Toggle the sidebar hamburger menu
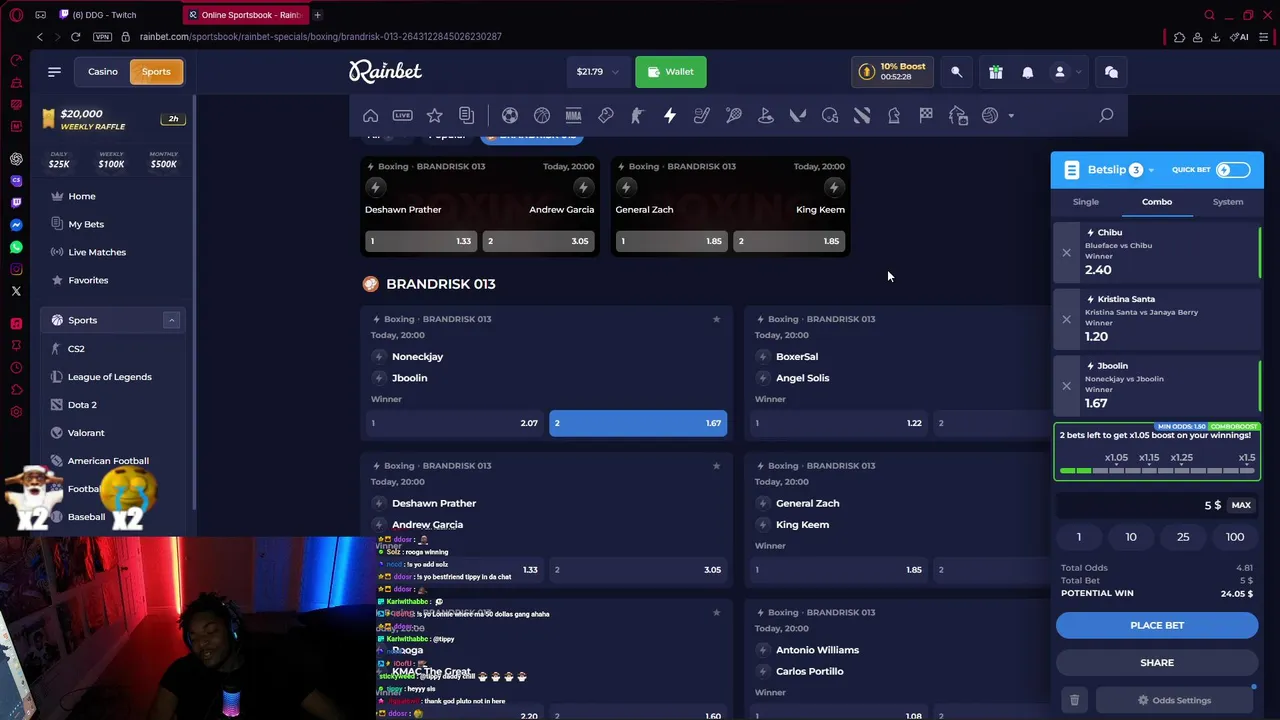The image size is (1280, 720). coord(54,72)
